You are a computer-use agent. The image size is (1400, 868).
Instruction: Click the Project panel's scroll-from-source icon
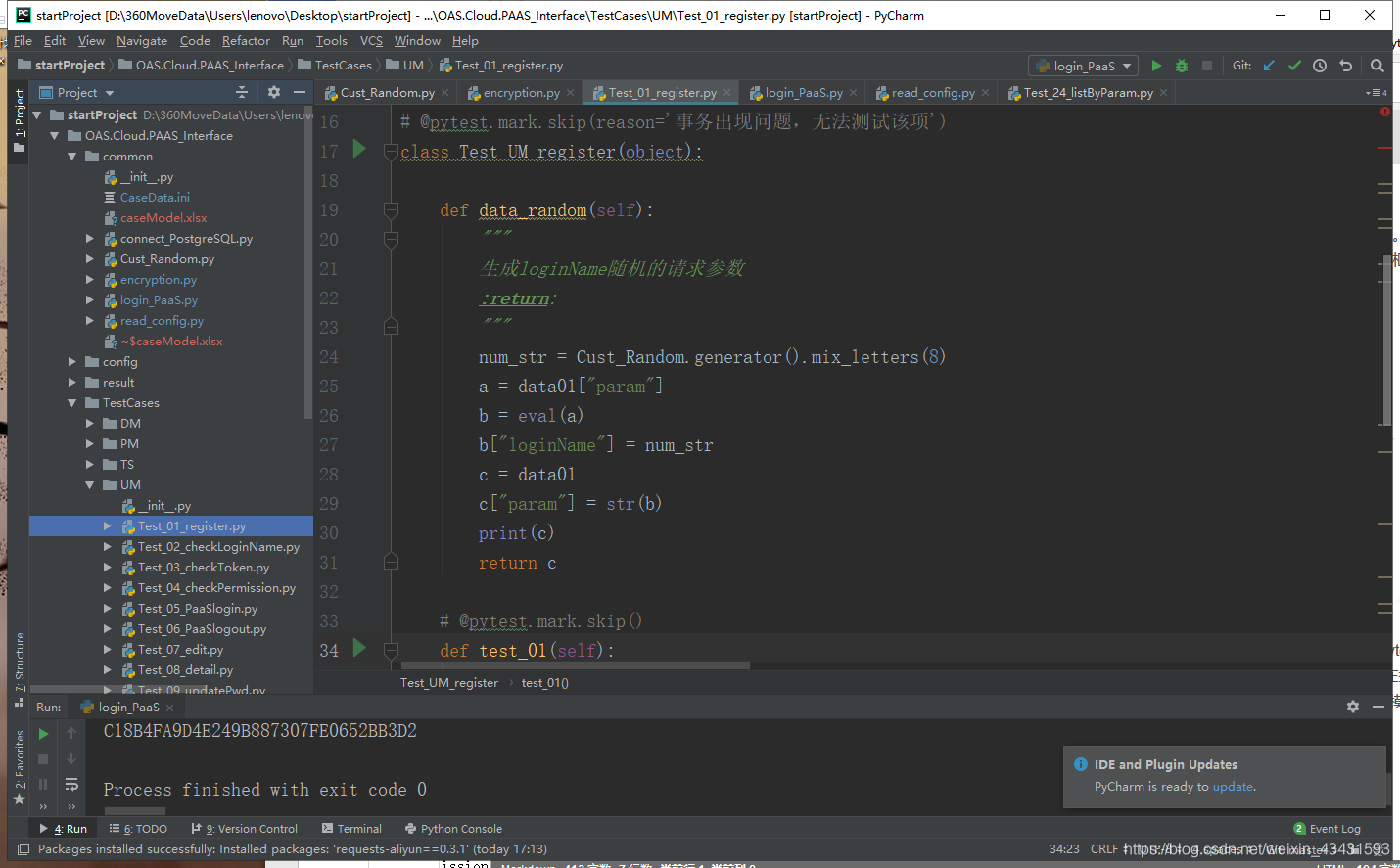pyautogui.click(x=242, y=92)
